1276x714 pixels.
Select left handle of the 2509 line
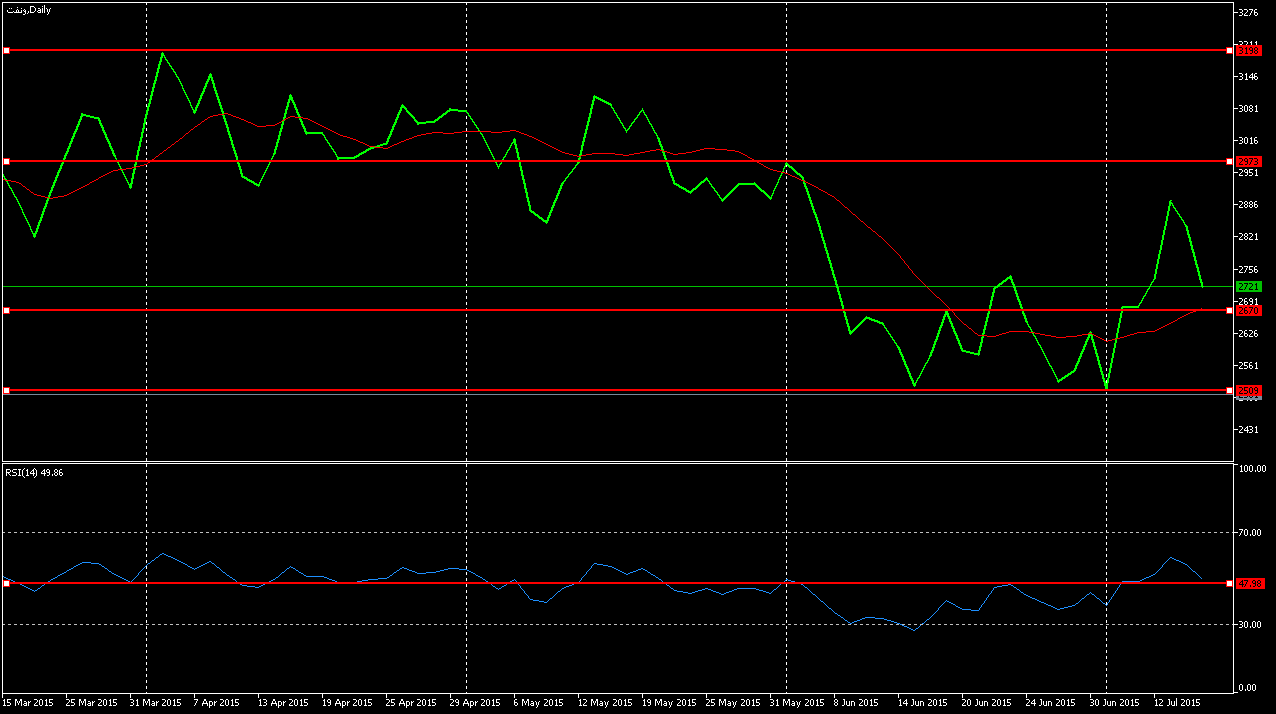6,390
